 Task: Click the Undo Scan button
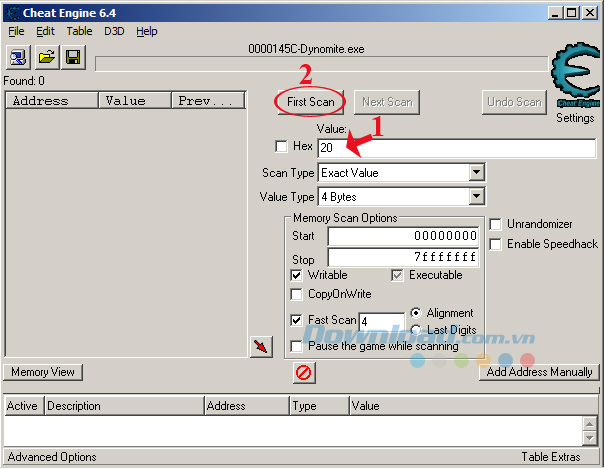[514, 102]
